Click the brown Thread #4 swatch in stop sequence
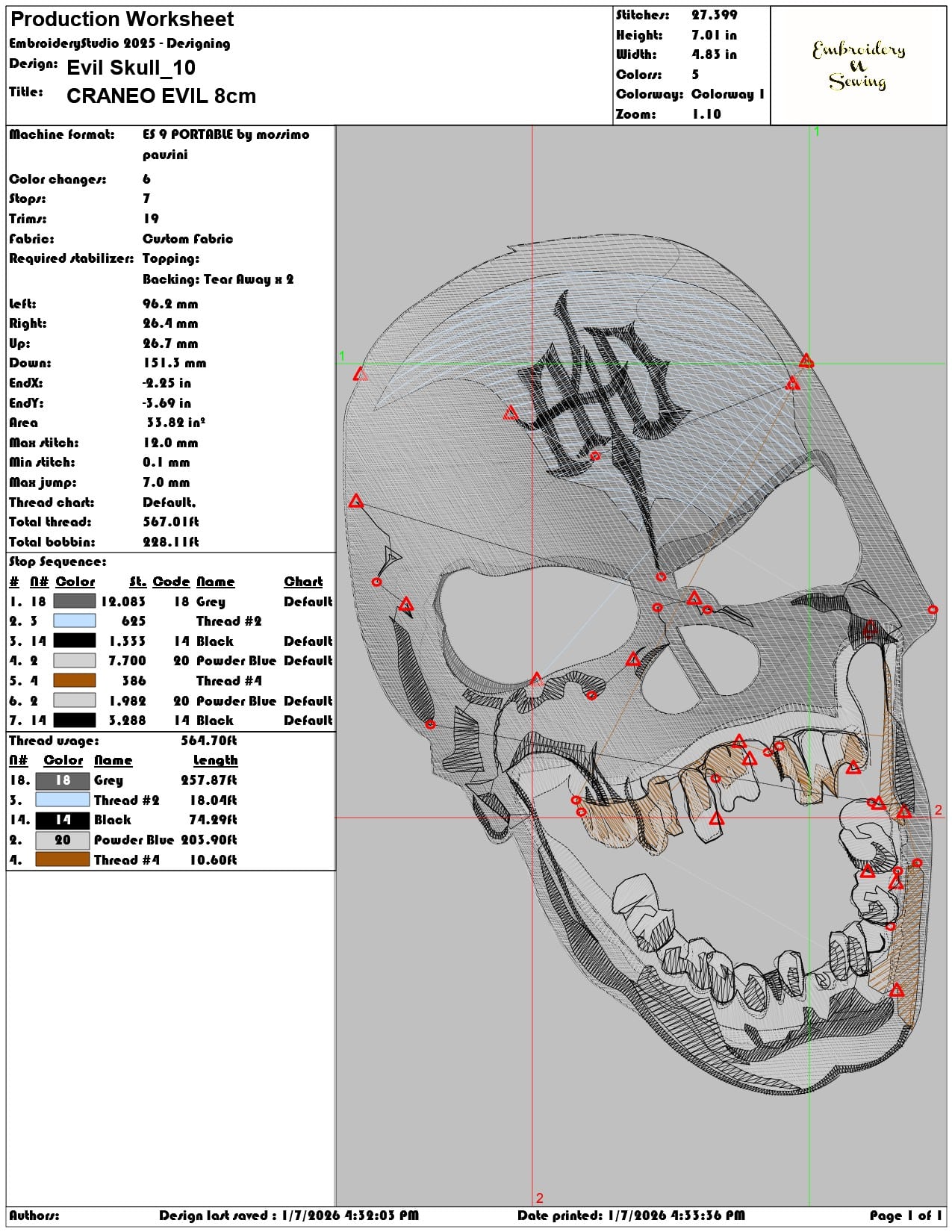Viewport: 952px width, 1232px height. point(75,680)
